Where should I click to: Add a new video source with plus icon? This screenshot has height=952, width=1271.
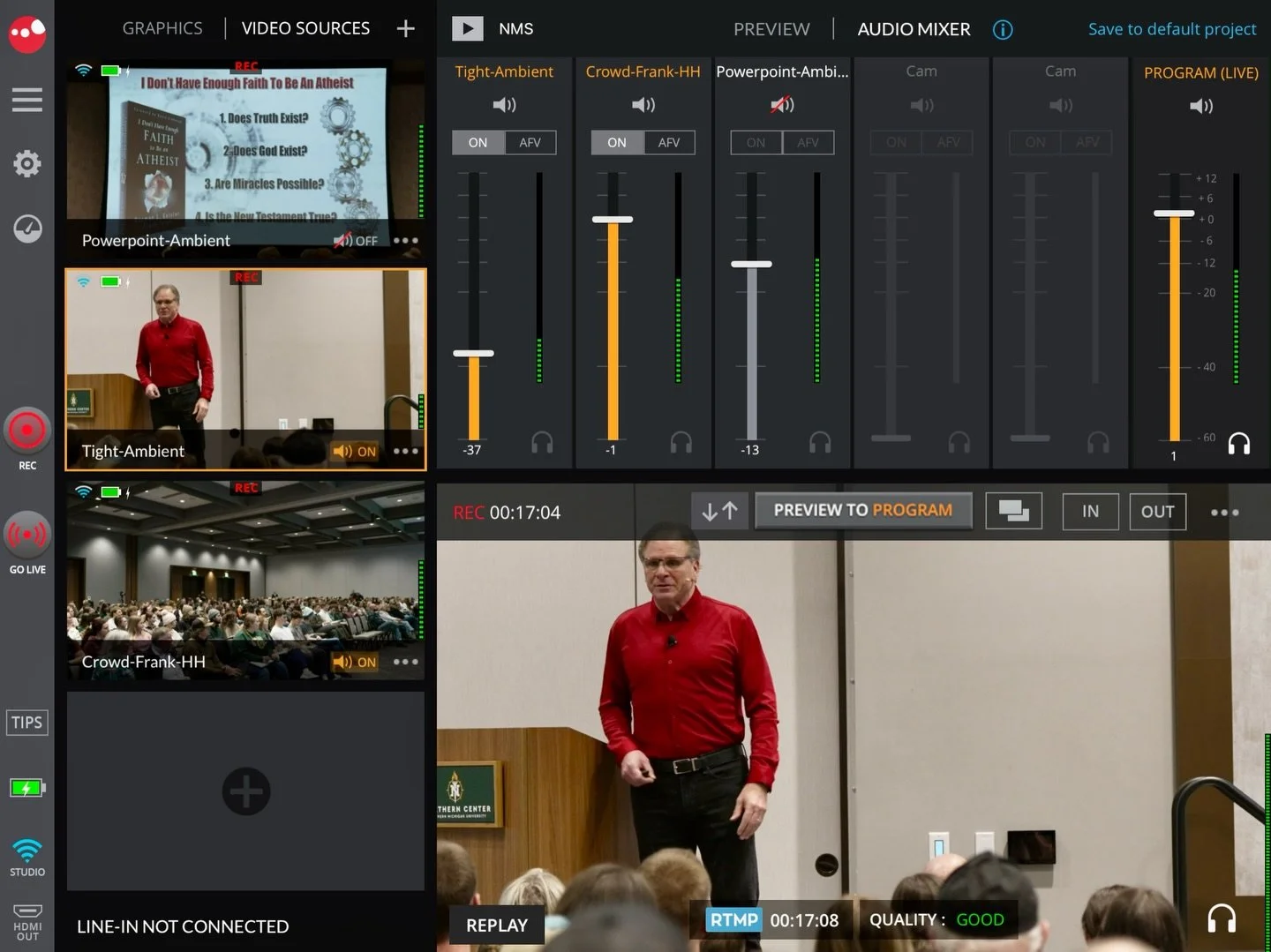[405, 28]
